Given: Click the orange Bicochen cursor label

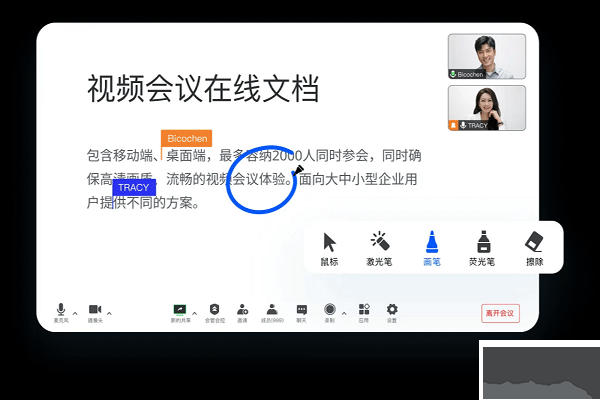Looking at the screenshot, I should point(187,138).
